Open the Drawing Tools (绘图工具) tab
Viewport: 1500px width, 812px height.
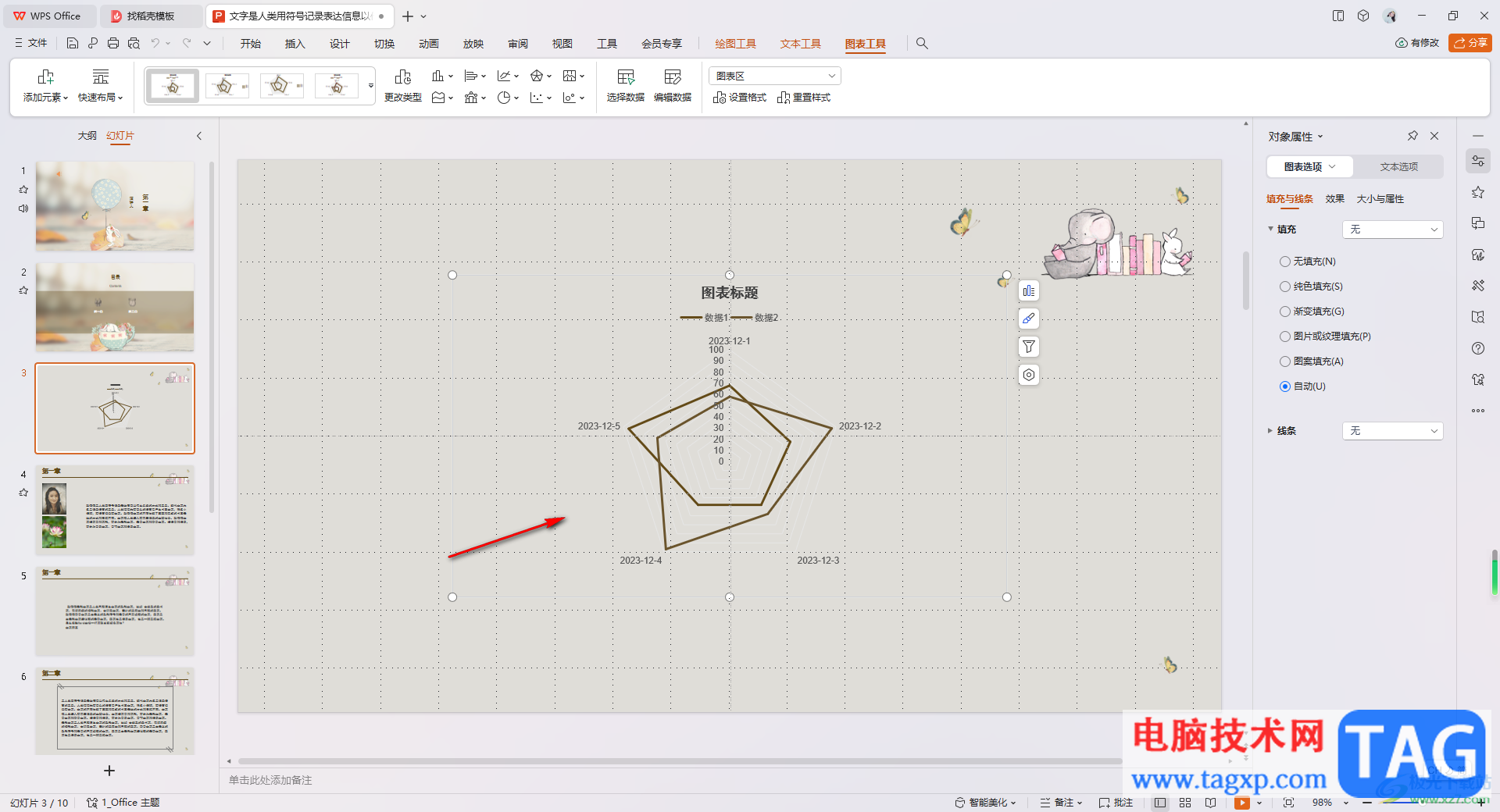[735, 44]
